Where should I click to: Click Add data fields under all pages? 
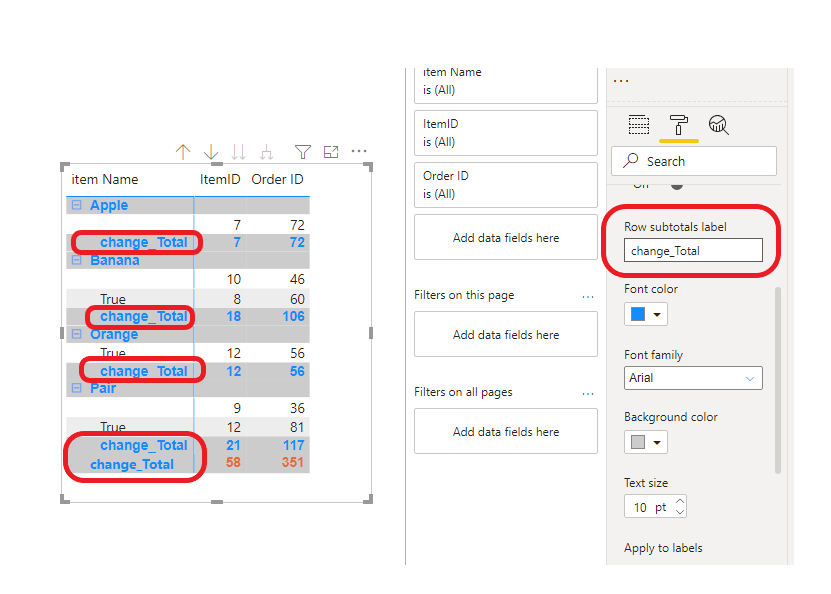tap(506, 431)
